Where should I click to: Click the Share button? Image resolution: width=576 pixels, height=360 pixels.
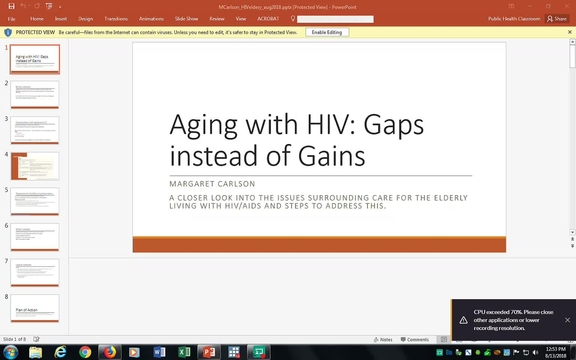[557, 19]
